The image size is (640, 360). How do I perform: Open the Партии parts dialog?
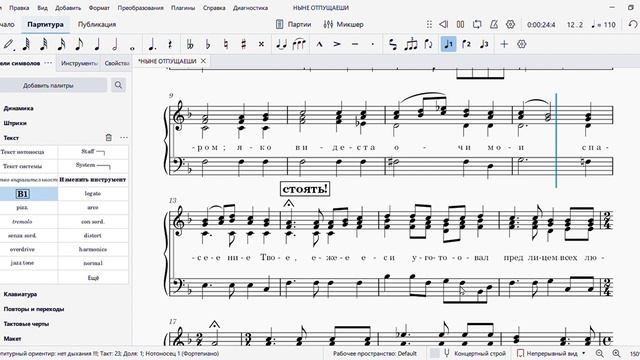point(293,24)
